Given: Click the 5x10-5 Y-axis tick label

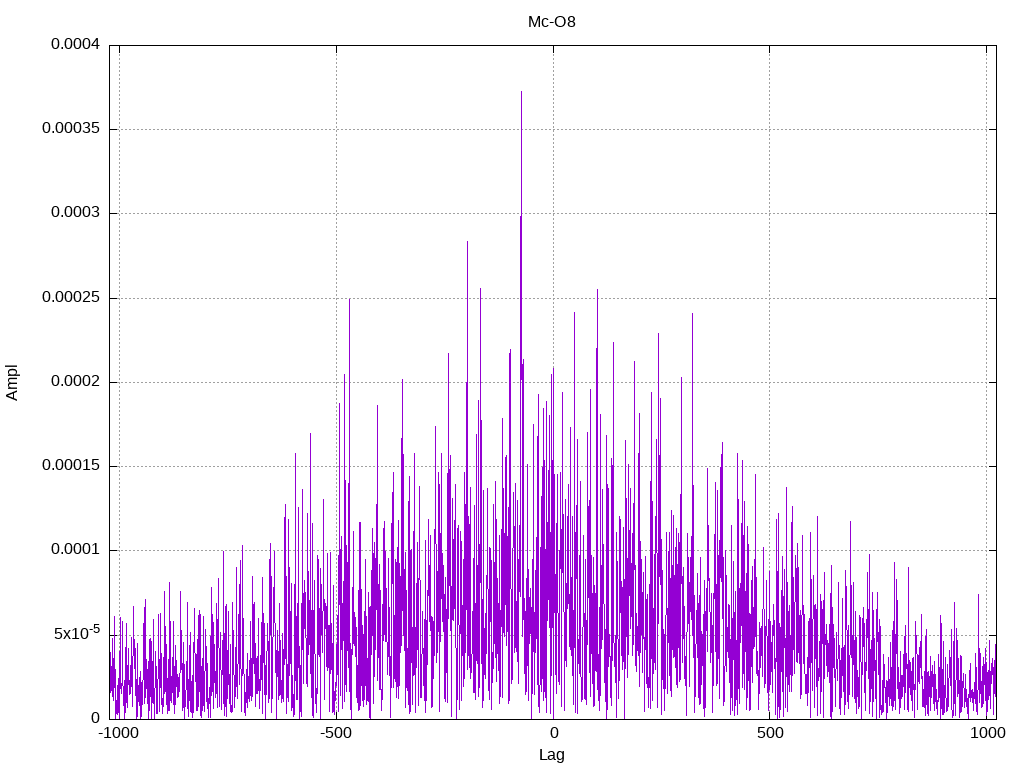Looking at the screenshot, I should [77, 633].
